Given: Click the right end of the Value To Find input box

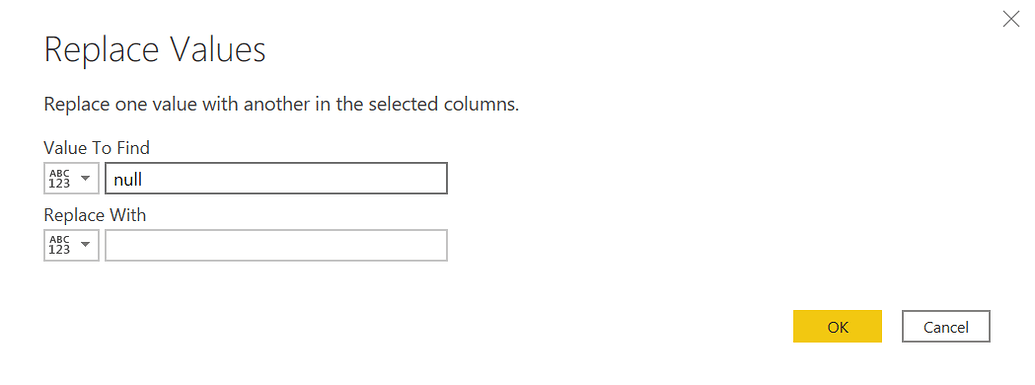Looking at the screenshot, I should [436, 178].
